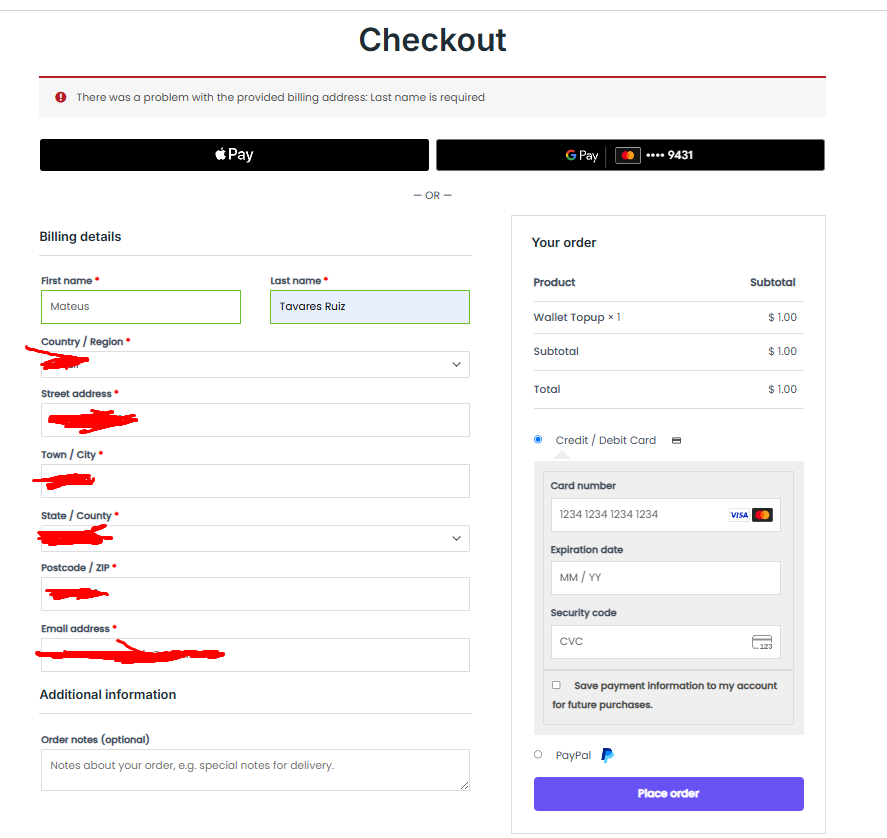This screenshot has height=838, width=887.
Task: Pay with the Apple Pay button
Action: click(x=234, y=155)
